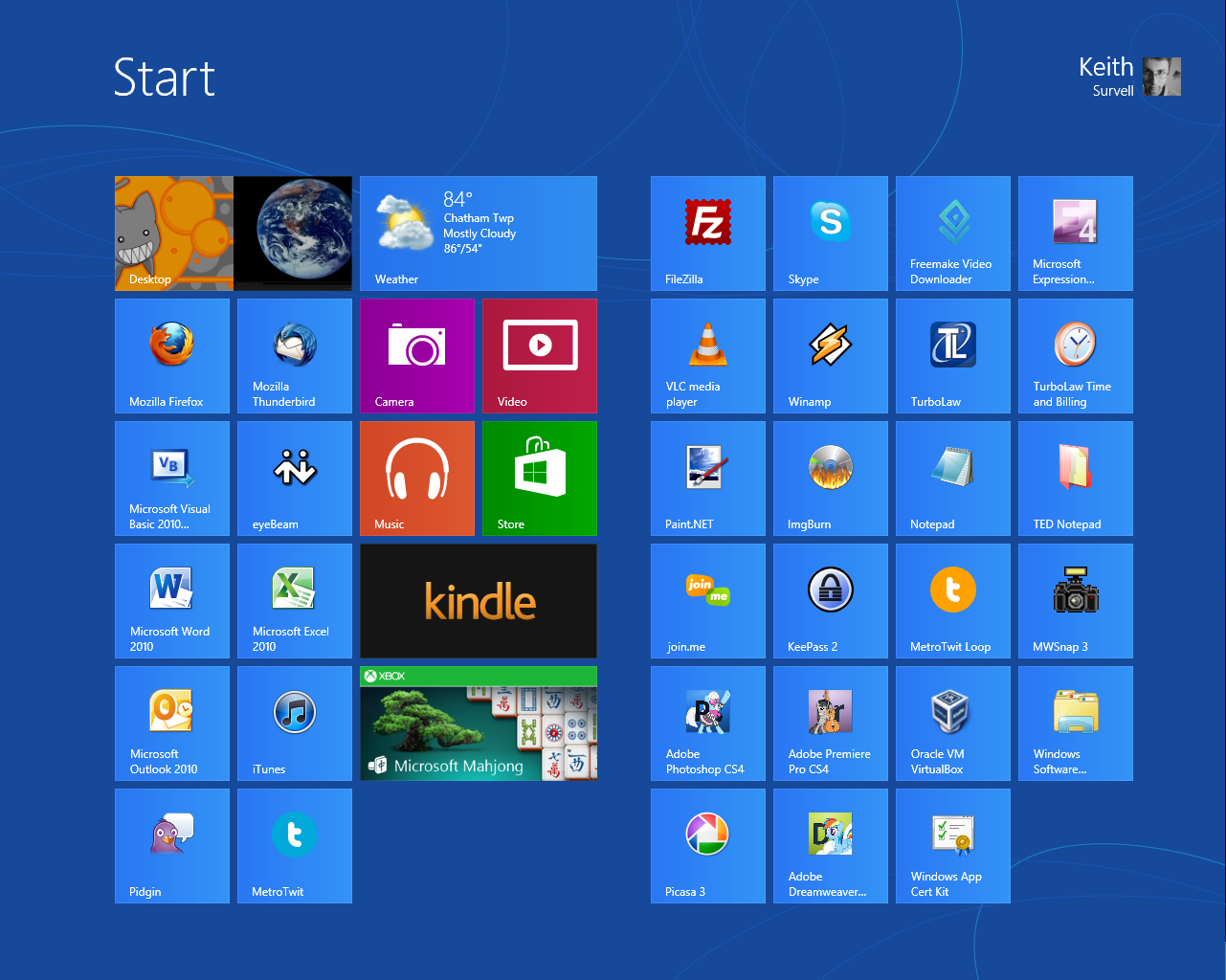Open ImgBurn tile
Image resolution: width=1226 pixels, height=980 pixels.
coord(831,479)
